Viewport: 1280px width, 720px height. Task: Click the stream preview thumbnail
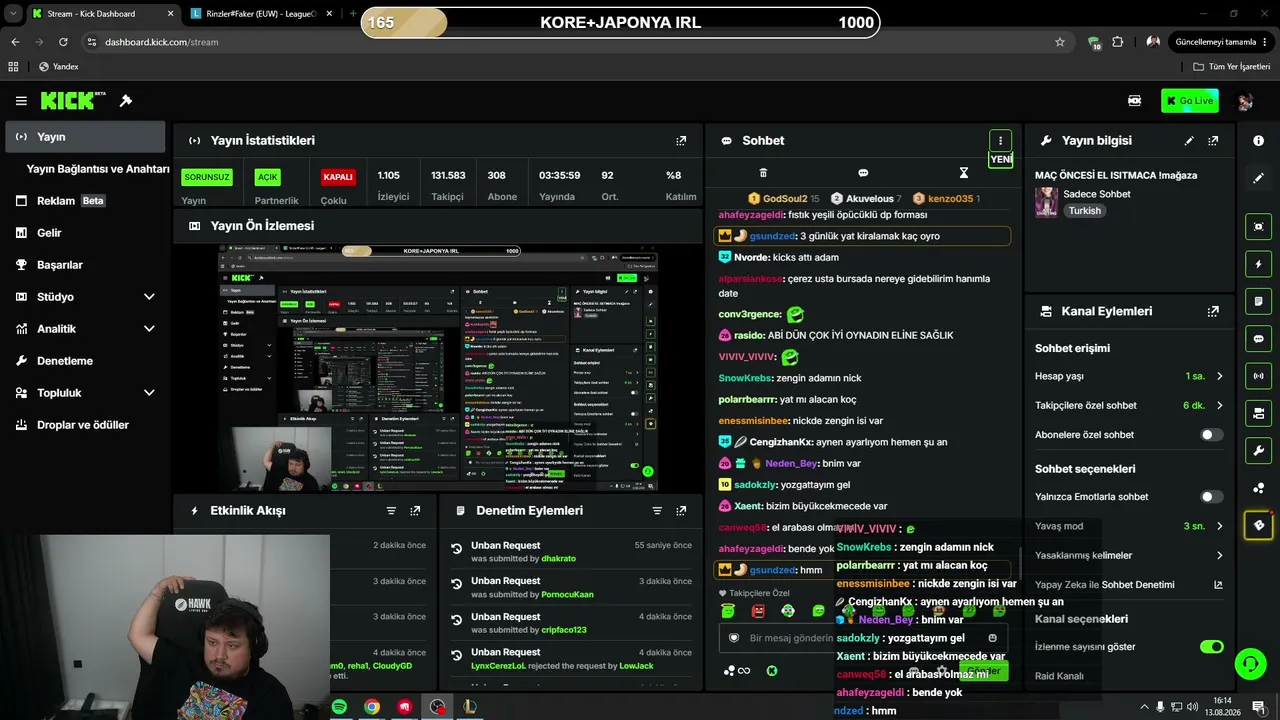coord(438,368)
